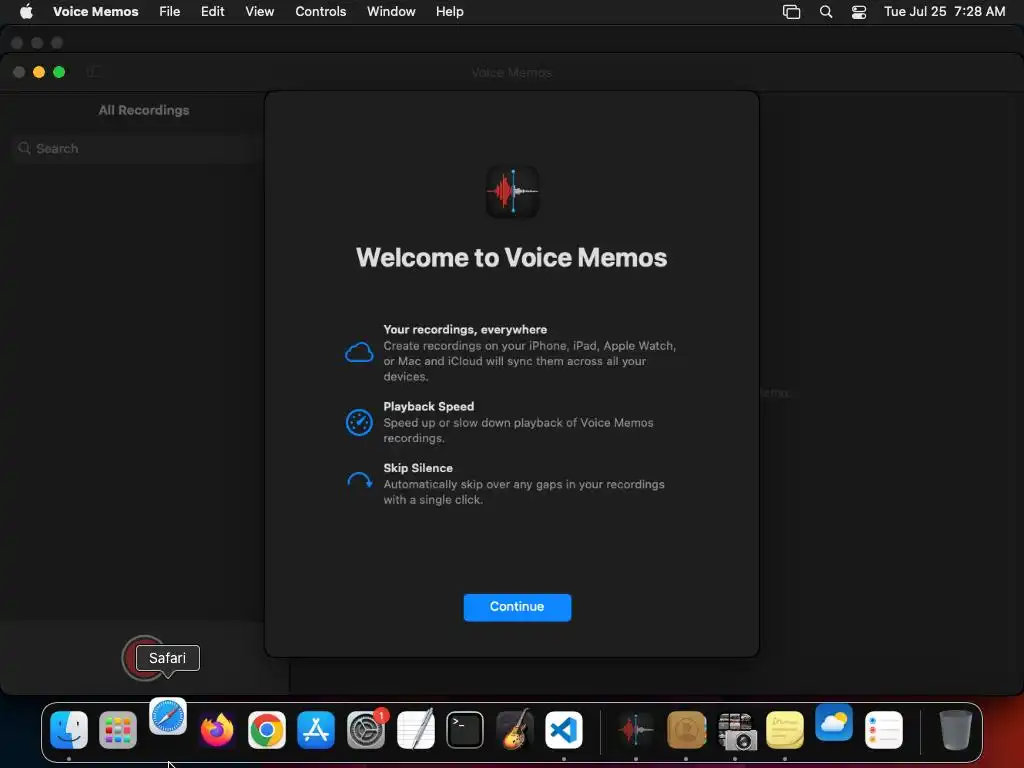Open Launchpad from the Dock
Viewport: 1024px width, 768px height.
pyautogui.click(x=118, y=729)
